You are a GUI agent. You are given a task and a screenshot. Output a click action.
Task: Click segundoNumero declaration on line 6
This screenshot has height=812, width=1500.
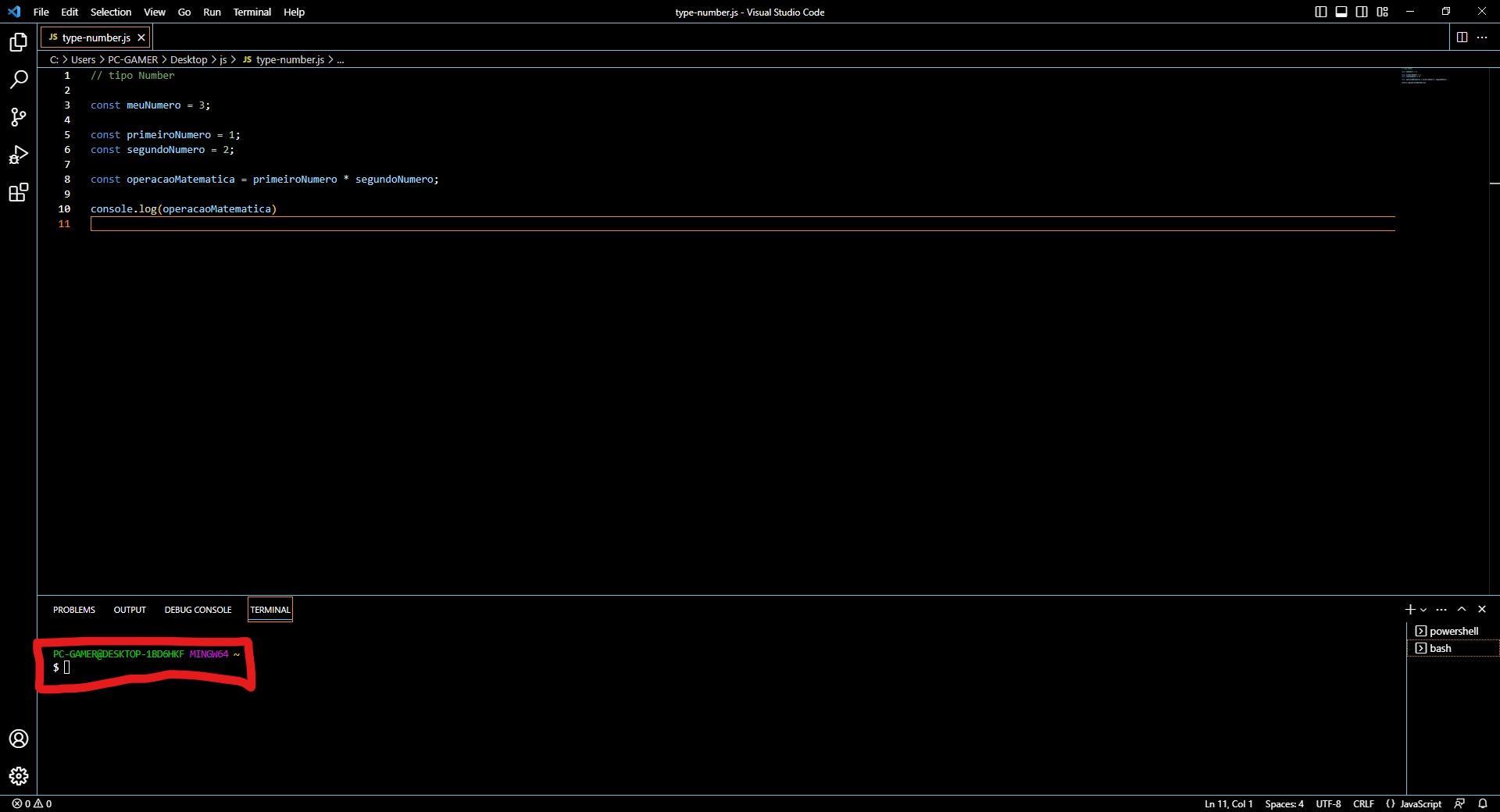pos(166,150)
